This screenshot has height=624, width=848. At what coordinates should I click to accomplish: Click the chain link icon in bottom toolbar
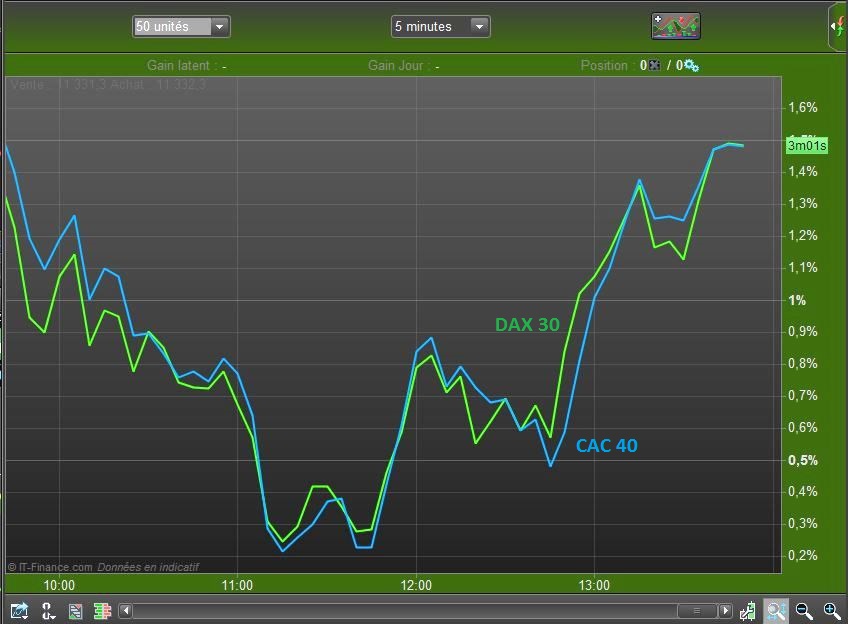tap(48, 611)
